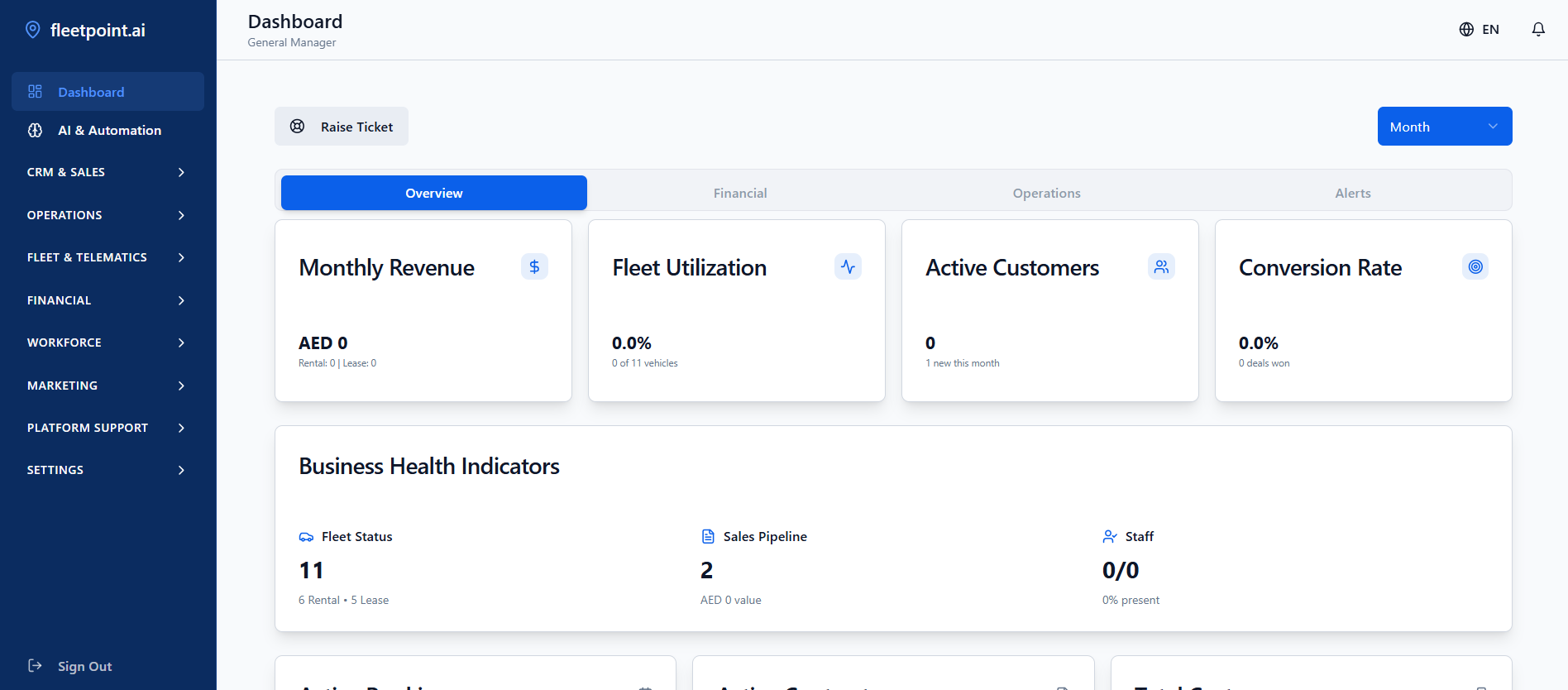Click the globe language icon
The image size is (1568, 690).
click(1466, 30)
